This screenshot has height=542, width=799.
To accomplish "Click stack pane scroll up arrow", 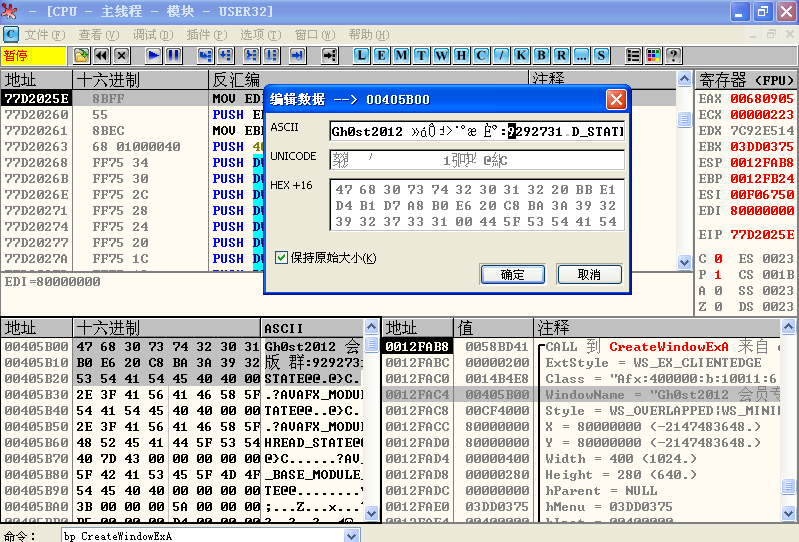I will [x=788, y=327].
